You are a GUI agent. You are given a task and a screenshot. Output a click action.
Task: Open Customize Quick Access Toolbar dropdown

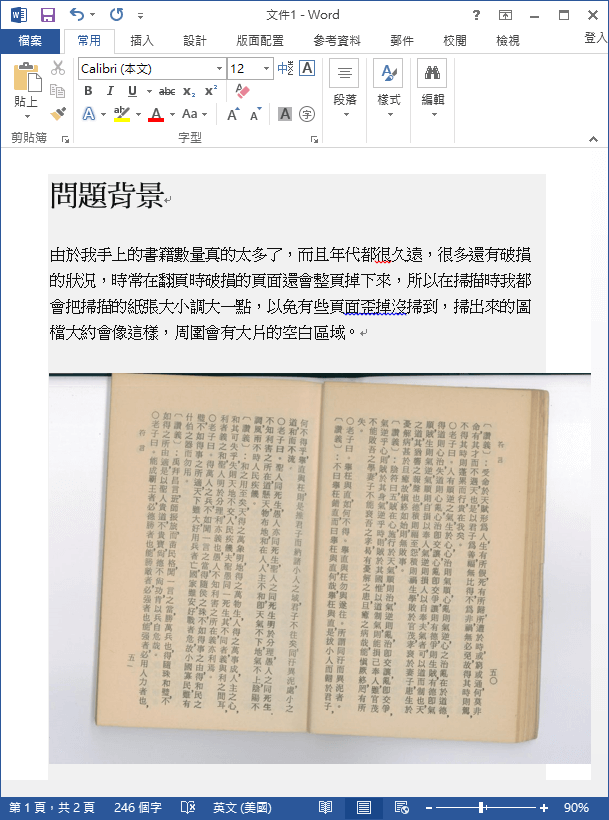140,16
